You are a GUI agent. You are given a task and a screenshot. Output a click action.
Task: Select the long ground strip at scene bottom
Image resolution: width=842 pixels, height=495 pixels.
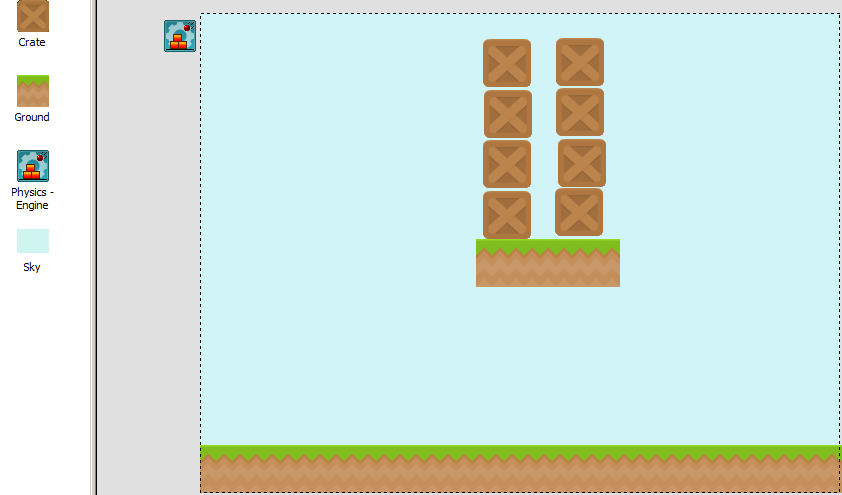click(520, 469)
